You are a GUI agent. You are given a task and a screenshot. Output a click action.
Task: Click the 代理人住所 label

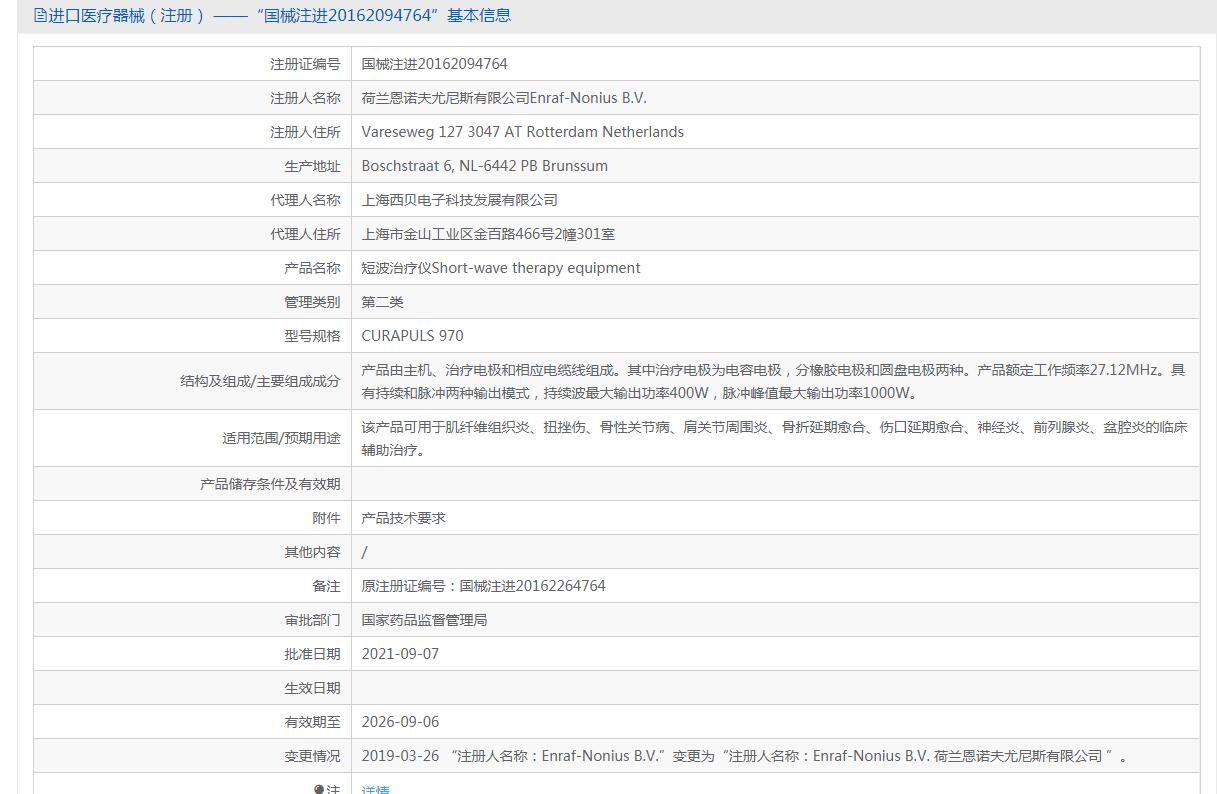[305, 234]
